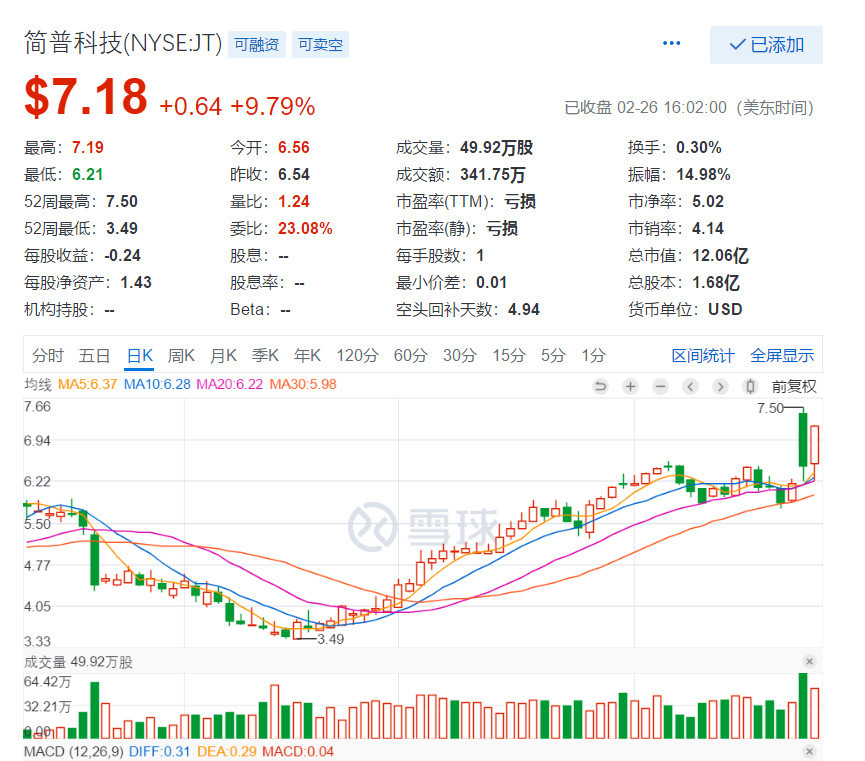Click the 可融资 marginable badge
865x761 pixels.
256,44
